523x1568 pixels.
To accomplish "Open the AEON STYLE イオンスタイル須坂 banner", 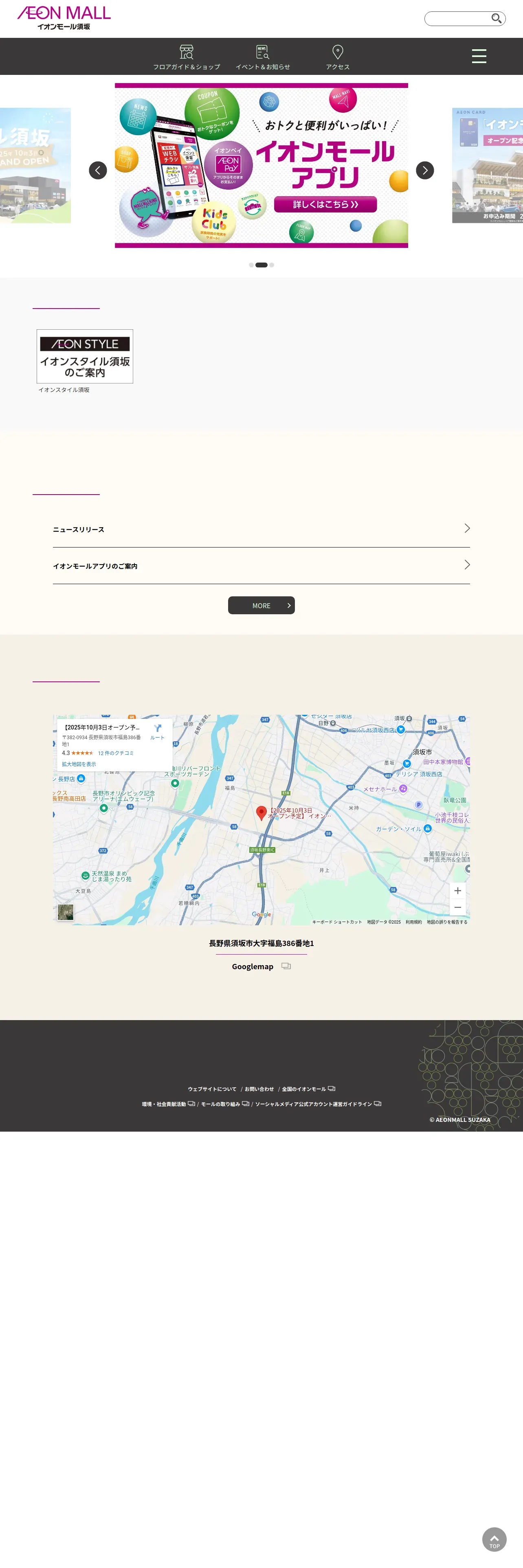I will click(x=85, y=356).
